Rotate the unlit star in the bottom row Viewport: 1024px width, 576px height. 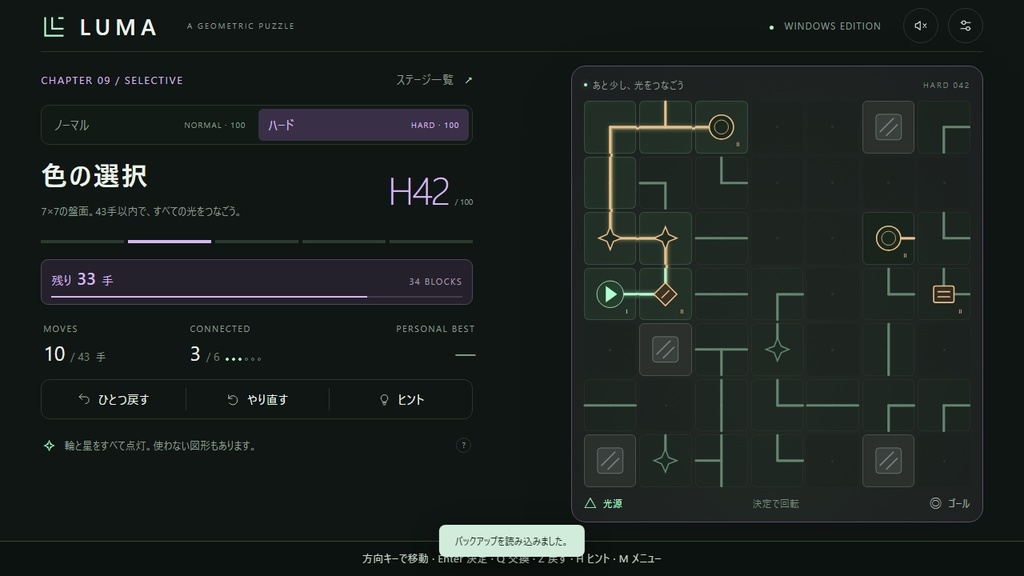tap(665, 460)
